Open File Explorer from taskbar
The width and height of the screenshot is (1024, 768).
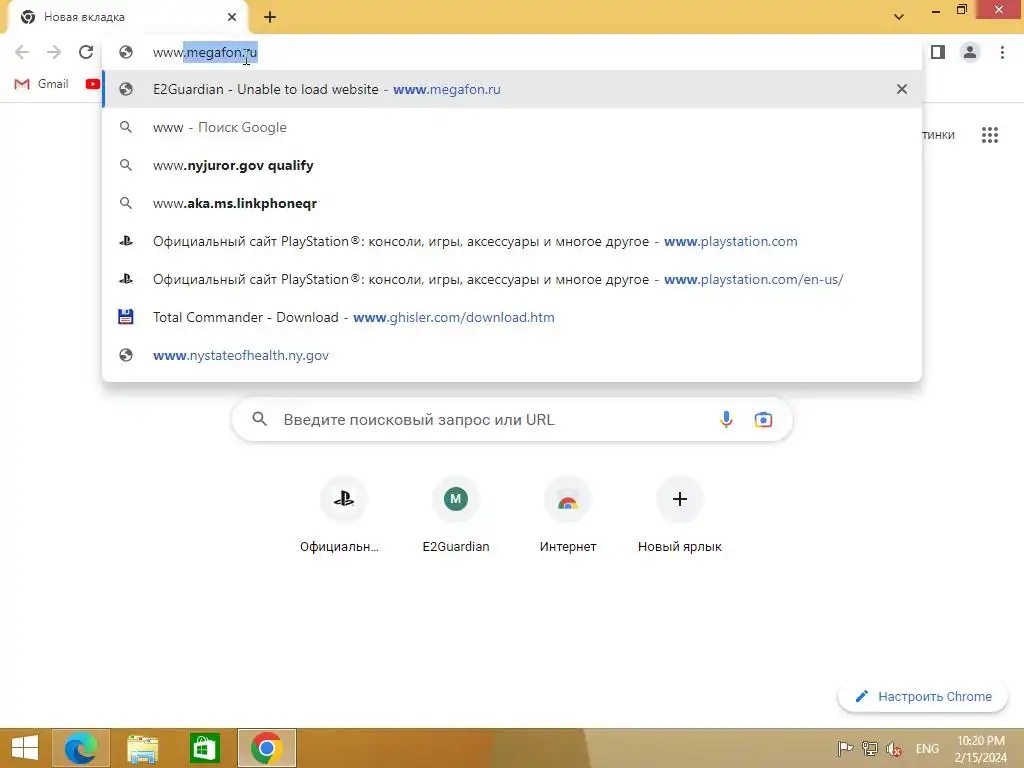142,748
